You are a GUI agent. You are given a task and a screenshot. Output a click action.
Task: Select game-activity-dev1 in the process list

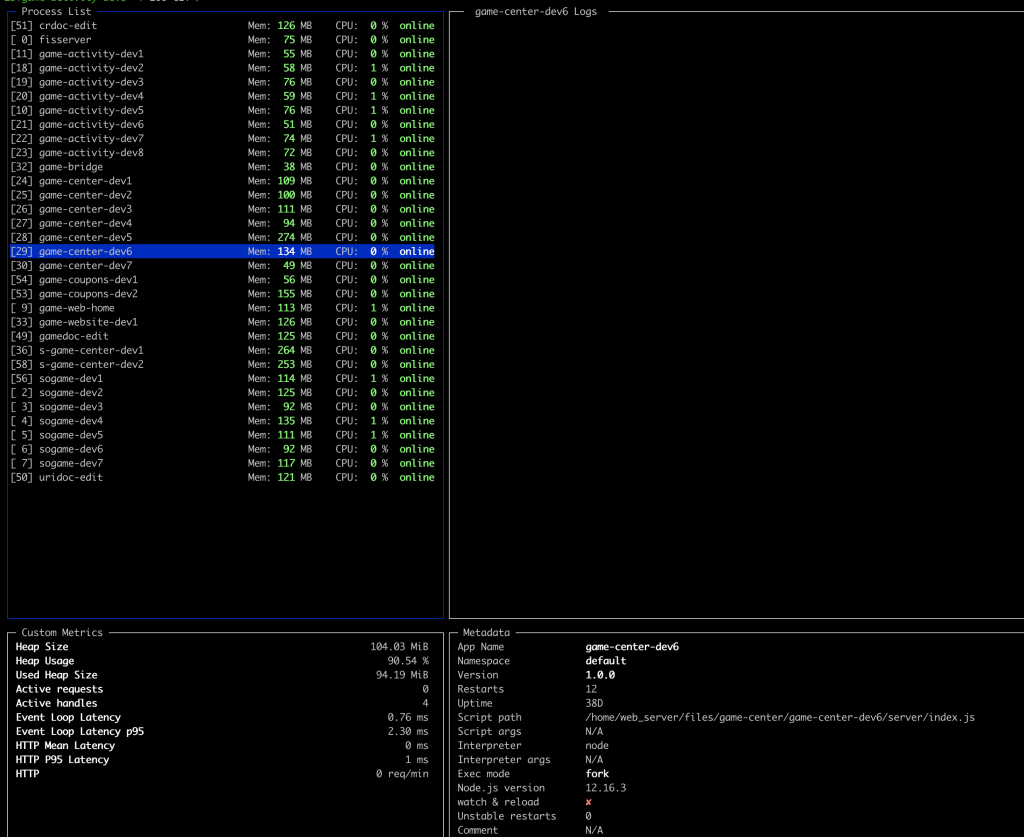click(x=222, y=54)
